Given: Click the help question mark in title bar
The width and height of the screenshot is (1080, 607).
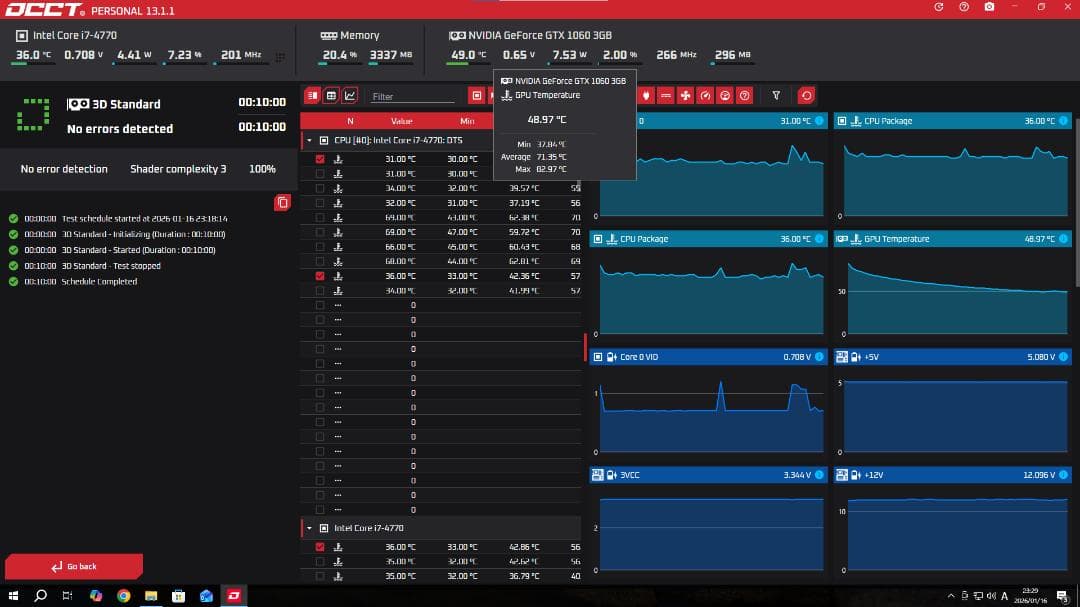Looking at the screenshot, I should pyautogui.click(x=964, y=7).
